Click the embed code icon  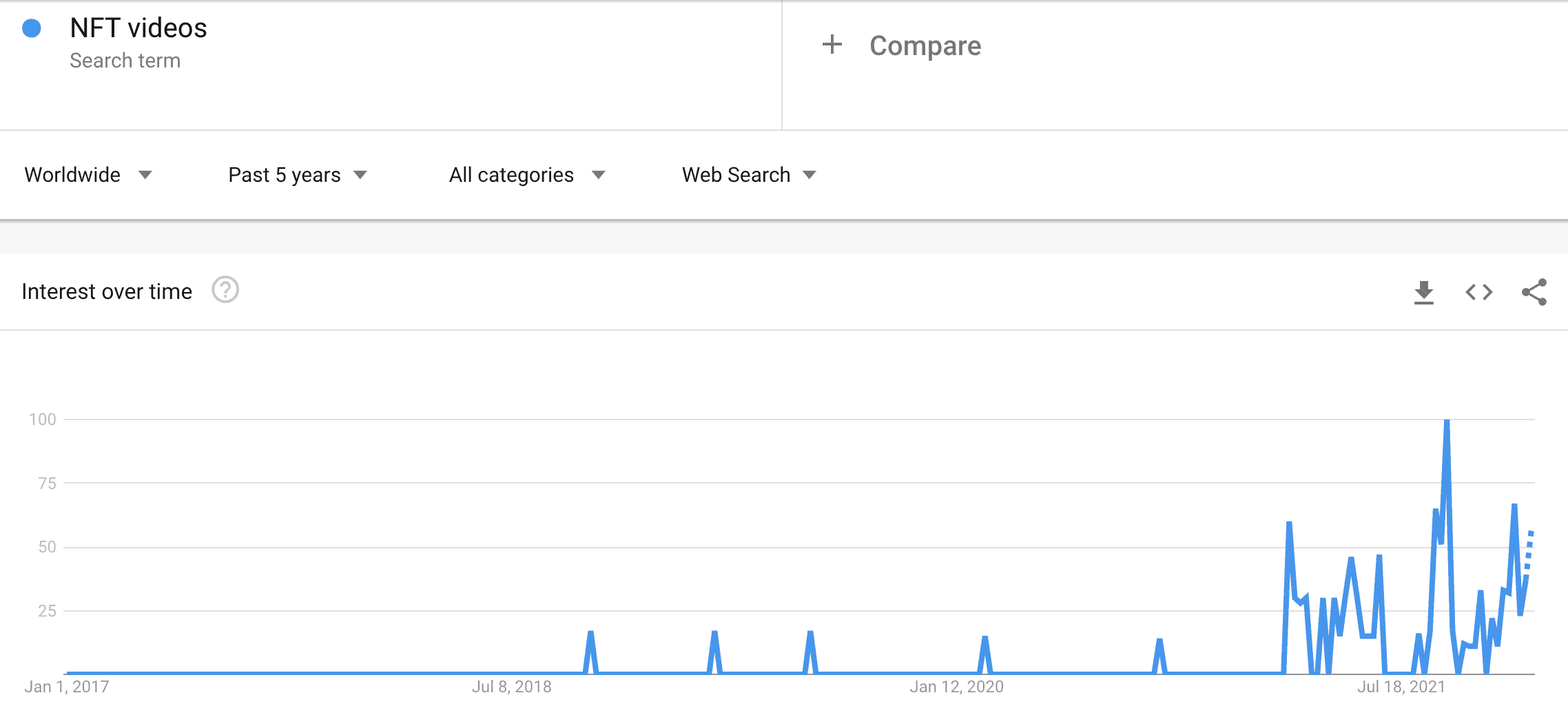click(x=1478, y=292)
